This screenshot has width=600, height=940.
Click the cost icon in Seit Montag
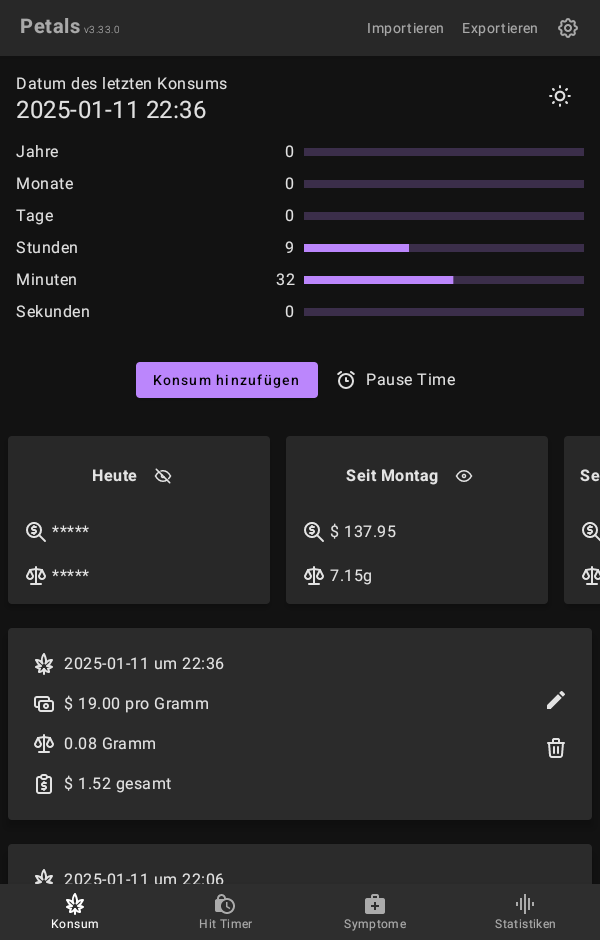314,532
